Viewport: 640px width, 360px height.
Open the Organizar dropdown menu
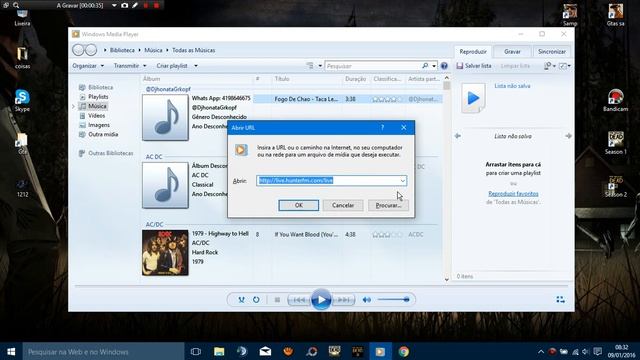[x=88, y=66]
